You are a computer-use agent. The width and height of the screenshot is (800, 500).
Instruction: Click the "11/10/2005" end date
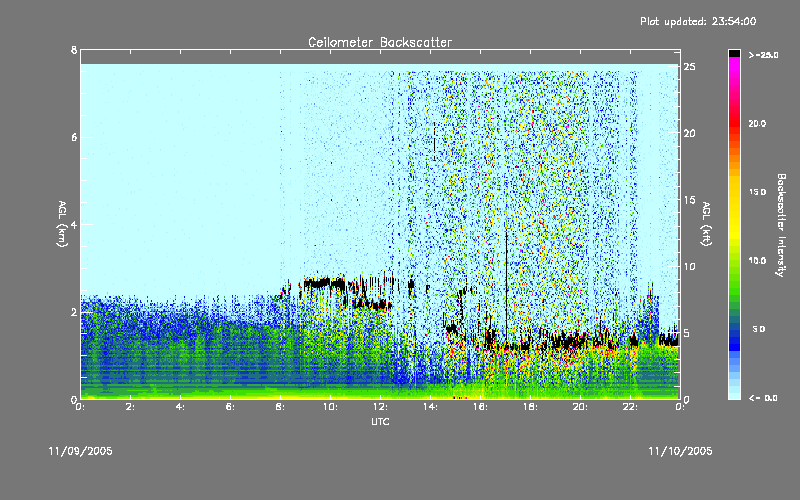(680, 451)
